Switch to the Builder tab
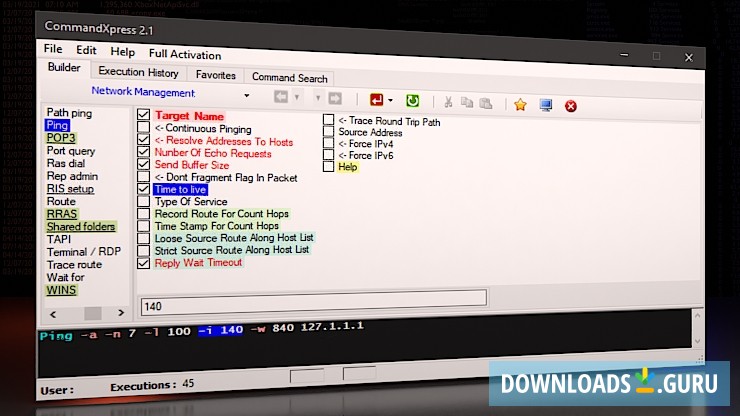 point(64,67)
